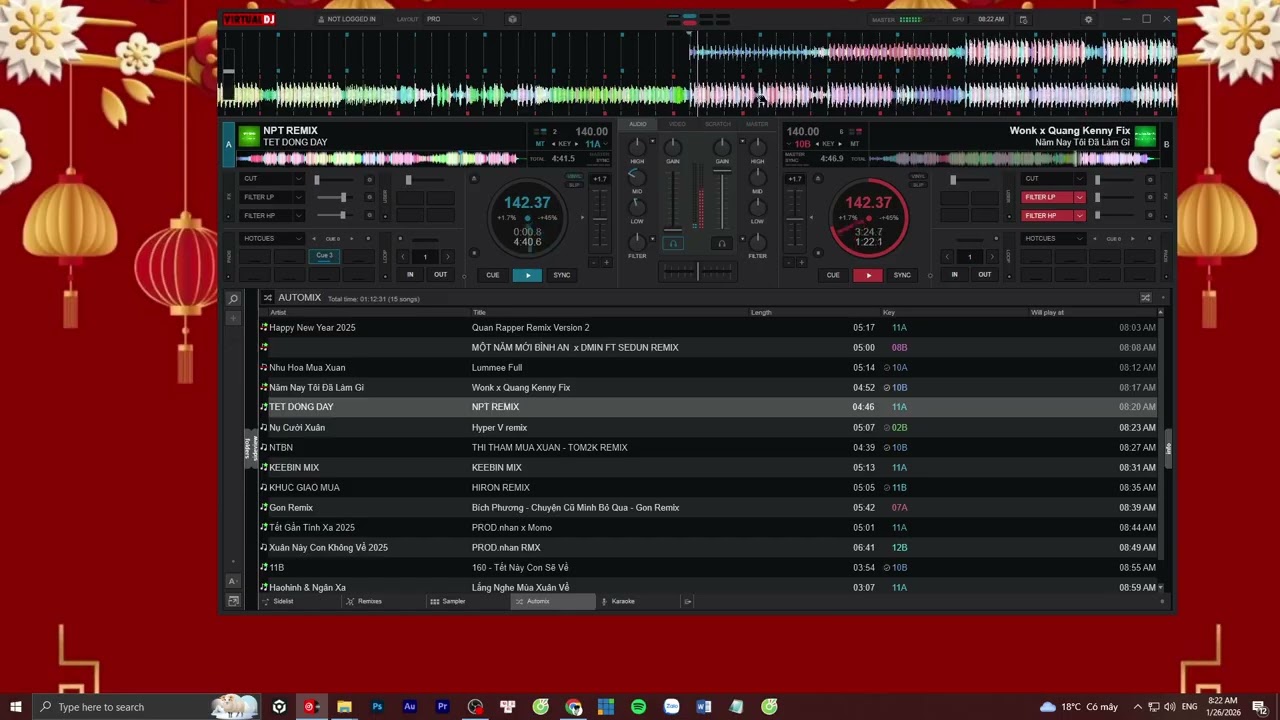Toggle deck B headphone cue button
The width and height of the screenshot is (1280, 720).
[721, 243]
